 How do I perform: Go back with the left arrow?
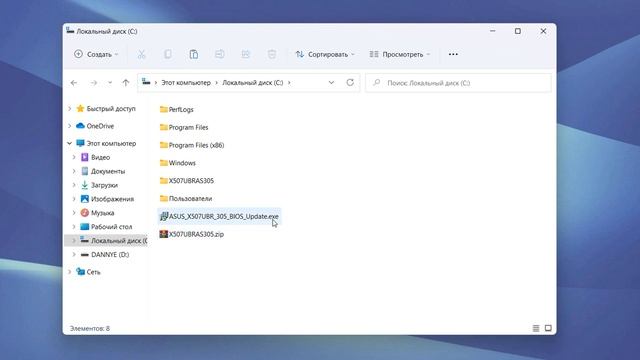pyautogui.click(x=74, y=83)
